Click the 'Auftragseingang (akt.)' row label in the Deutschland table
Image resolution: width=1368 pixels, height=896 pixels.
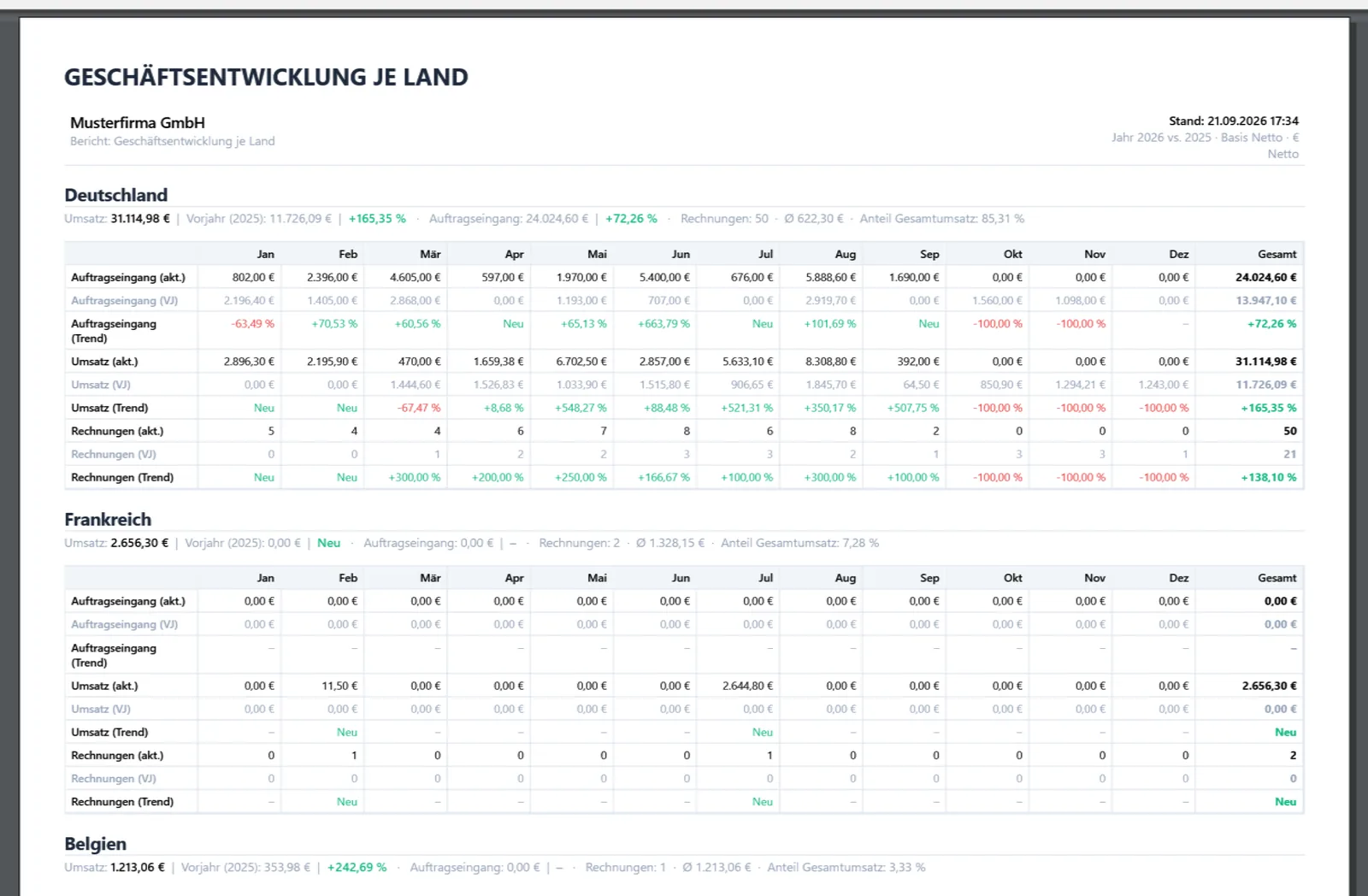tap(128, 277)
